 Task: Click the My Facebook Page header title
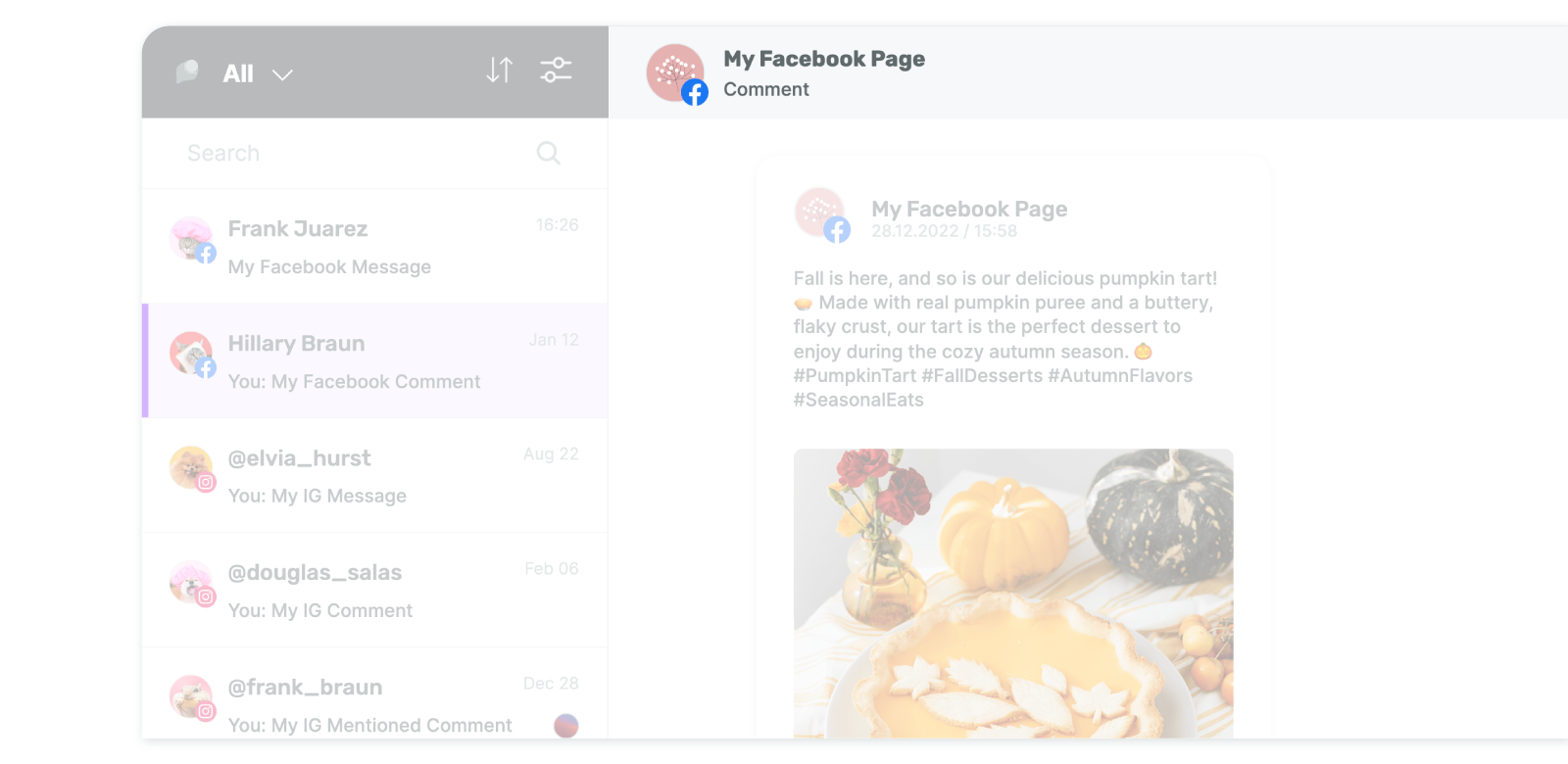pos(824,59)
